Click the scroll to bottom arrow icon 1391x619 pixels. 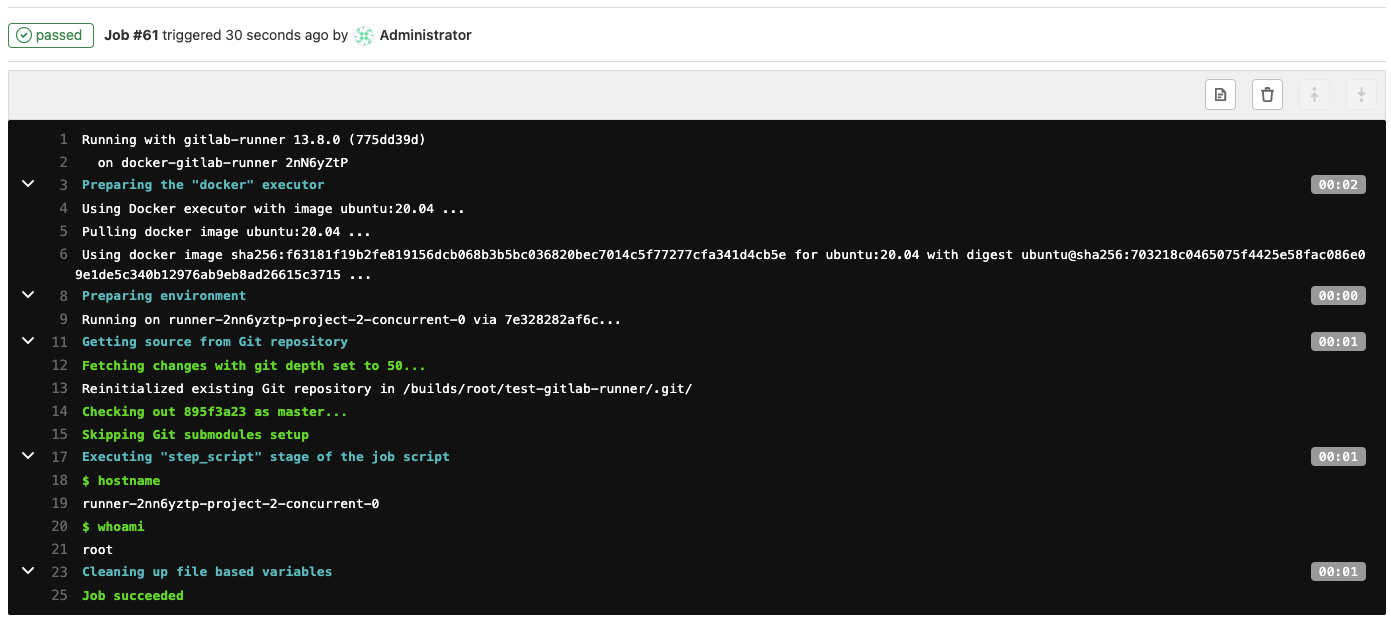(x=1361, y=95)
